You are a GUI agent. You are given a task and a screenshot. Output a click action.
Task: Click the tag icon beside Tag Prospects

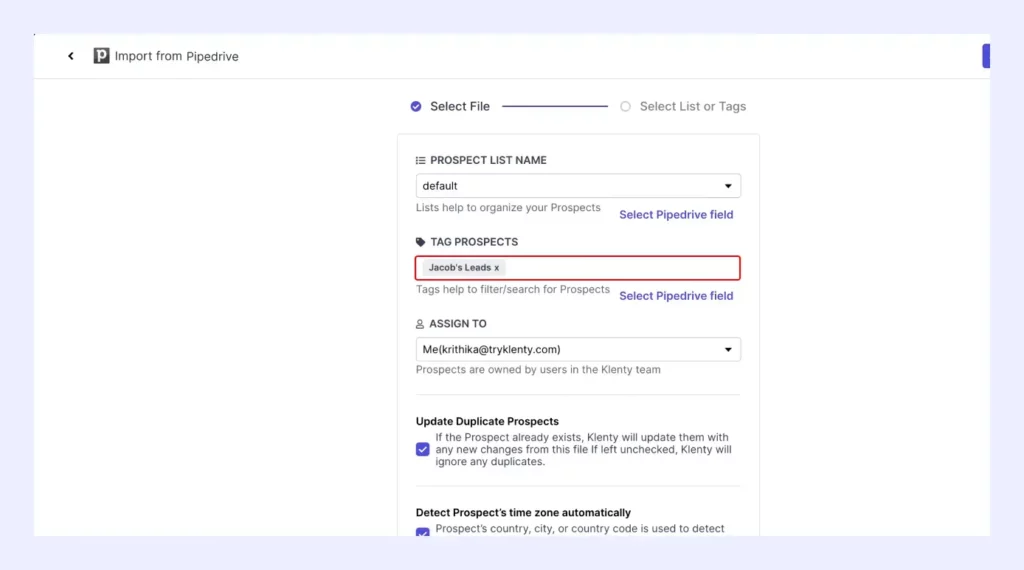[421, 242]
